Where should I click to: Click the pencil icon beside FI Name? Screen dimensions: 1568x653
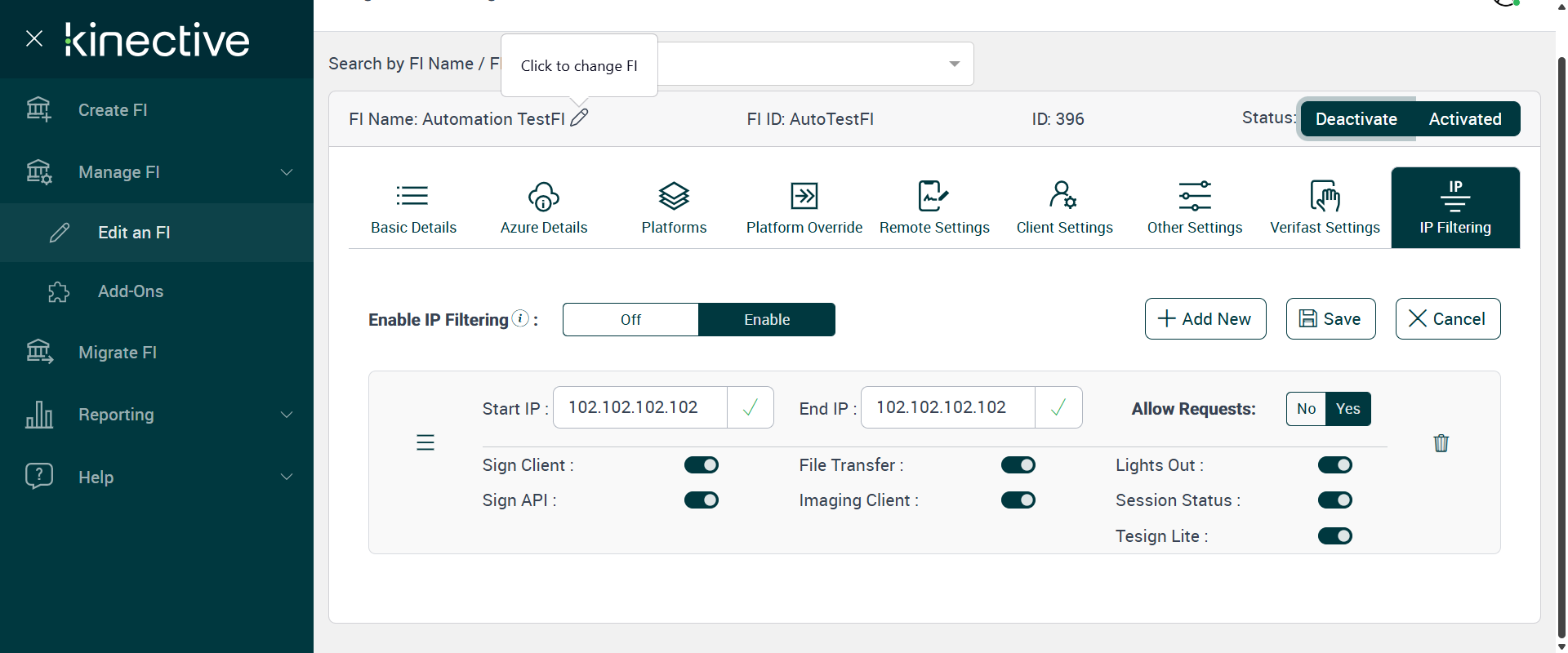click(579, 118)
